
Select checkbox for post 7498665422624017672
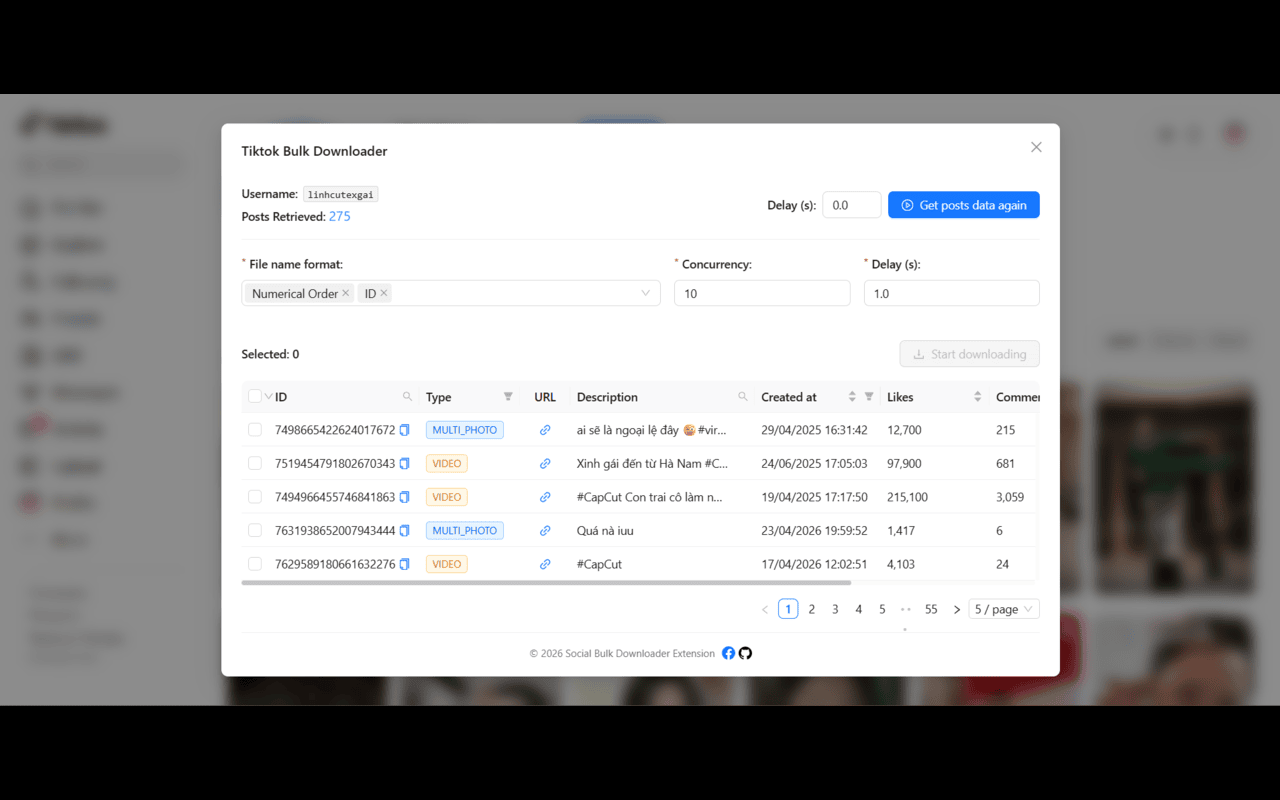pos(255,430)
